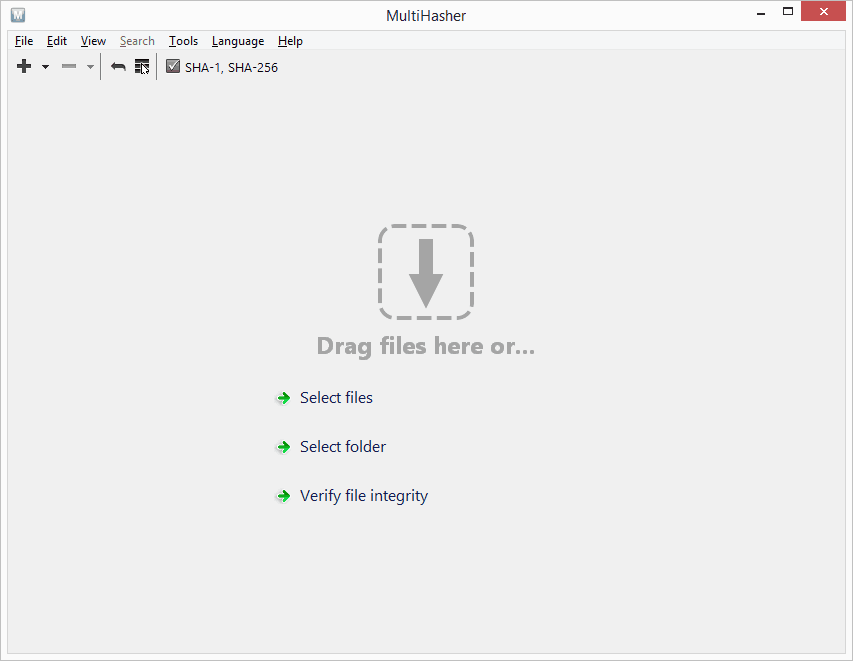Open the Edit menu
This screenshot has height=661, width=853.
57,41
